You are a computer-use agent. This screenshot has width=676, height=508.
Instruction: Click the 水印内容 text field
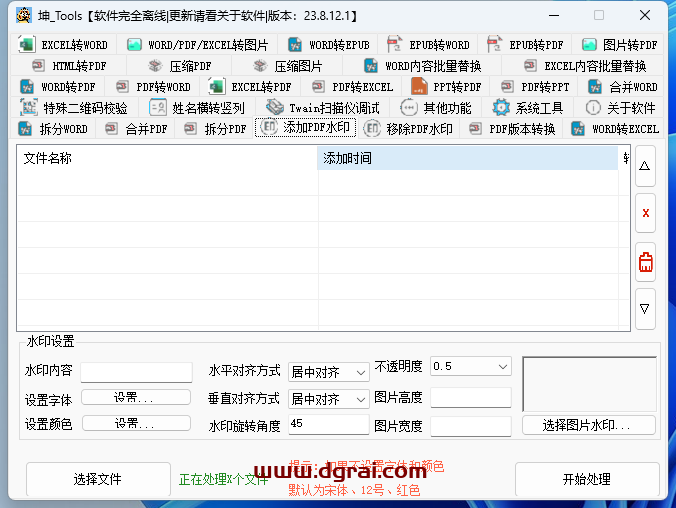pyautogui.click(x=136, y=372)
